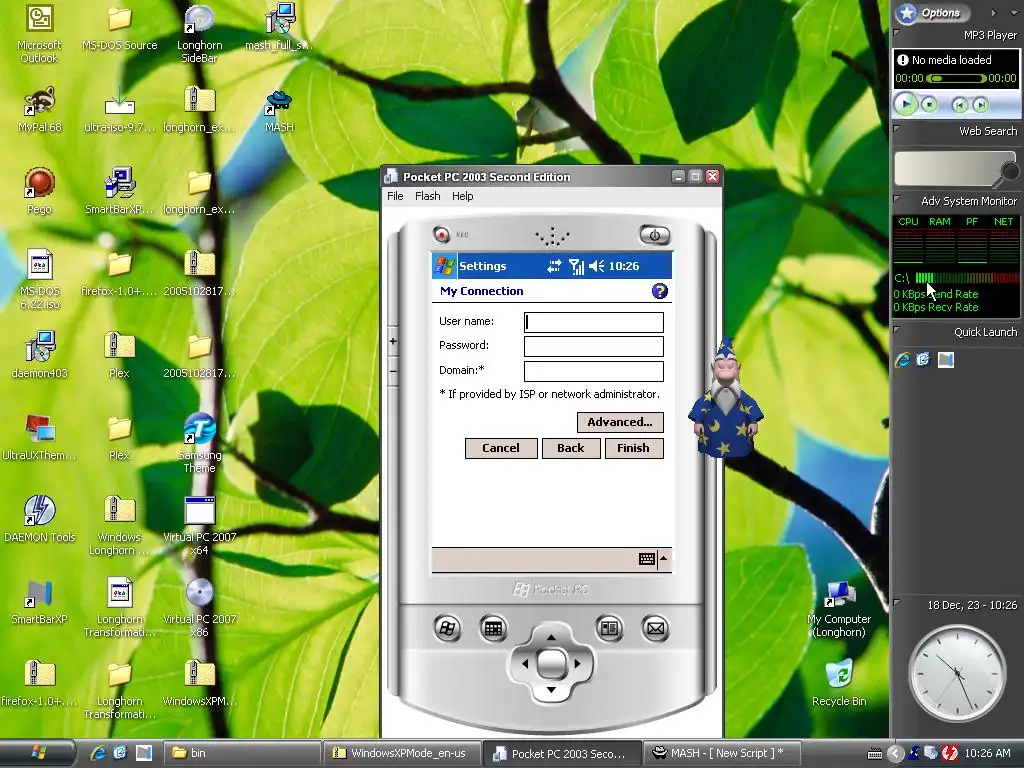The image size is (1024, 768).
Task: Click the emulator side plus button
Action: click(x=392, y=341)
